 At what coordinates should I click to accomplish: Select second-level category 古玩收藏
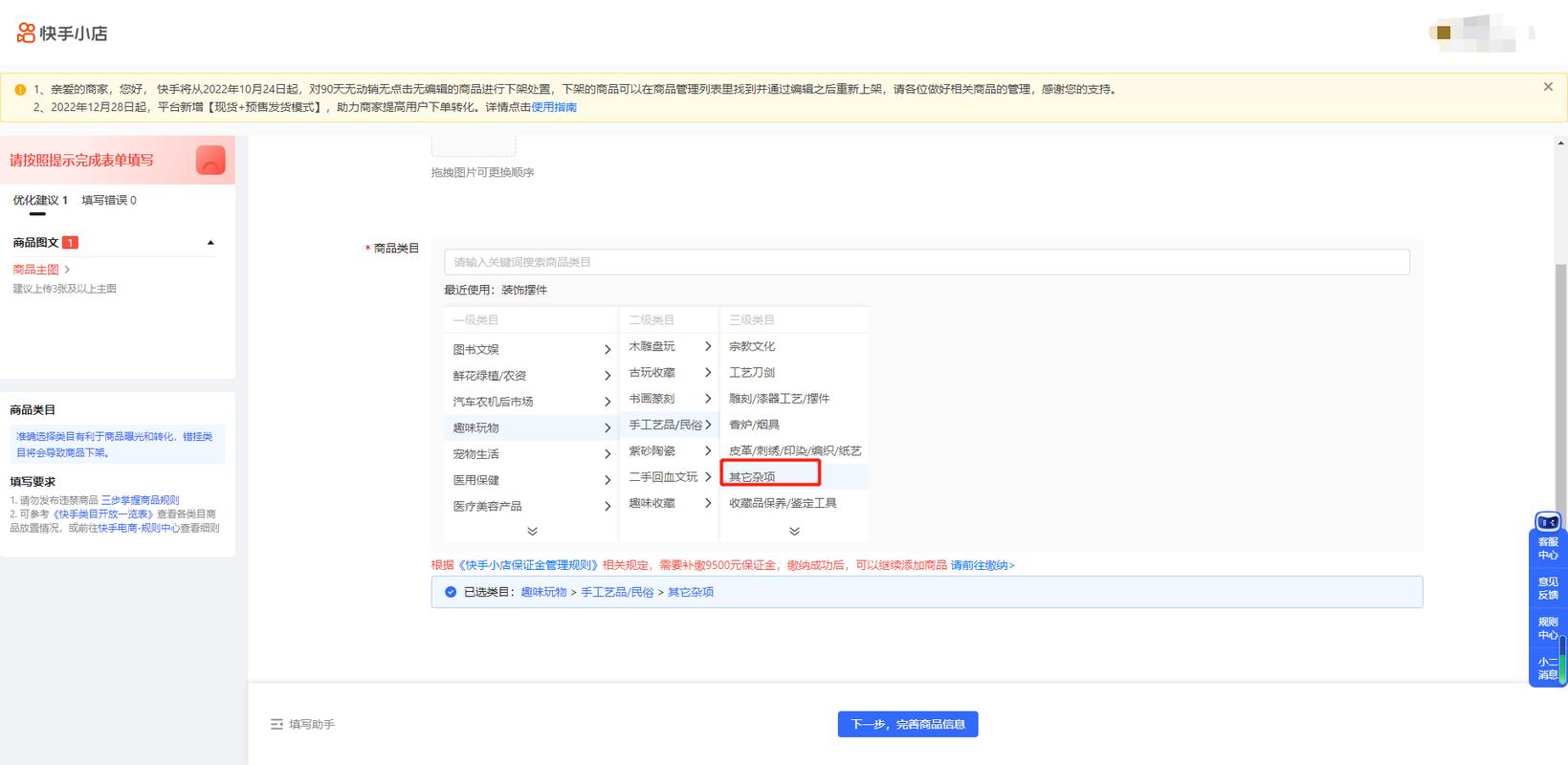tap(651, 372)
